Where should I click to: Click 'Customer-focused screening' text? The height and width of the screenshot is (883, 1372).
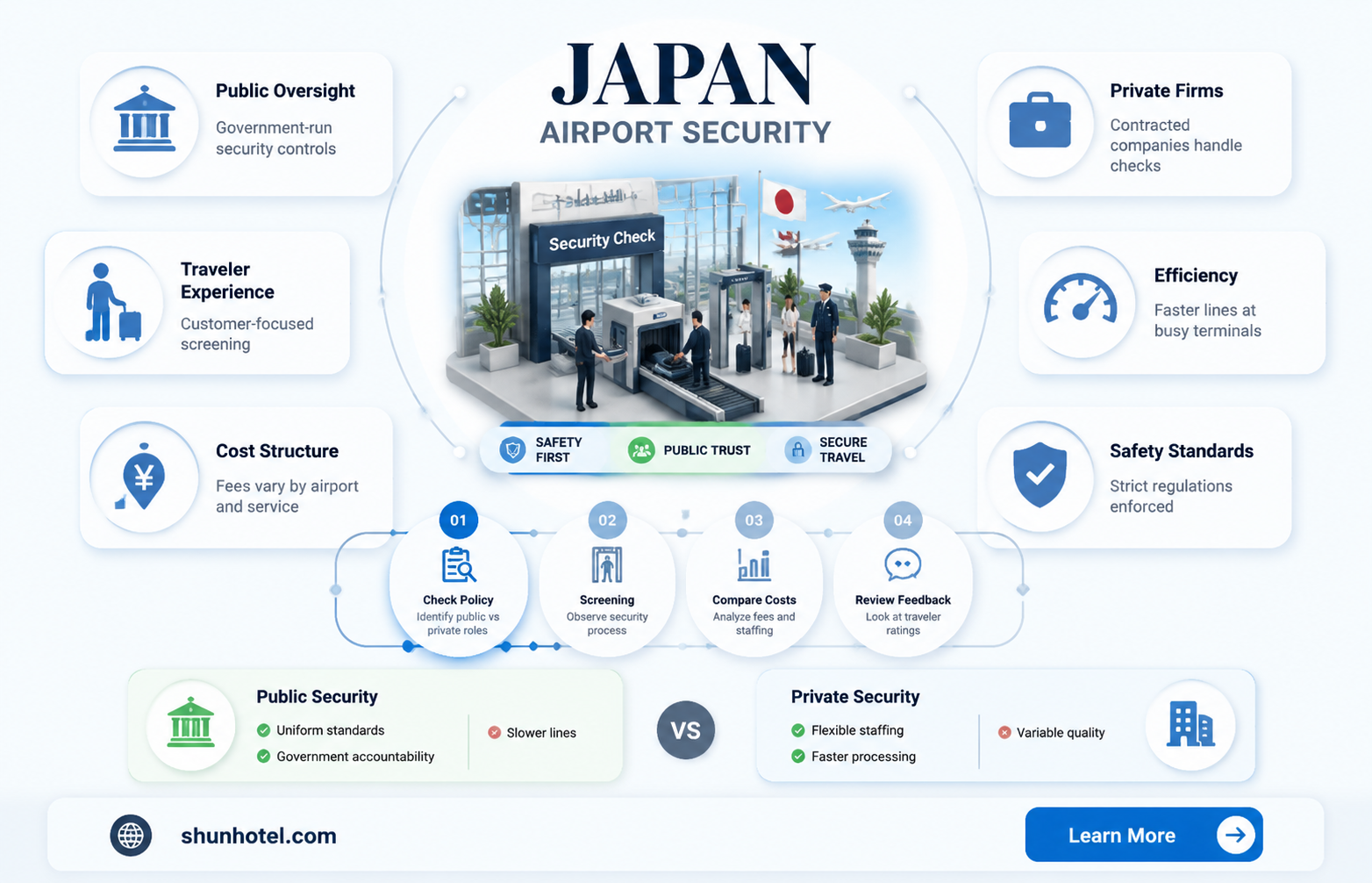click(x=247, y=334)
